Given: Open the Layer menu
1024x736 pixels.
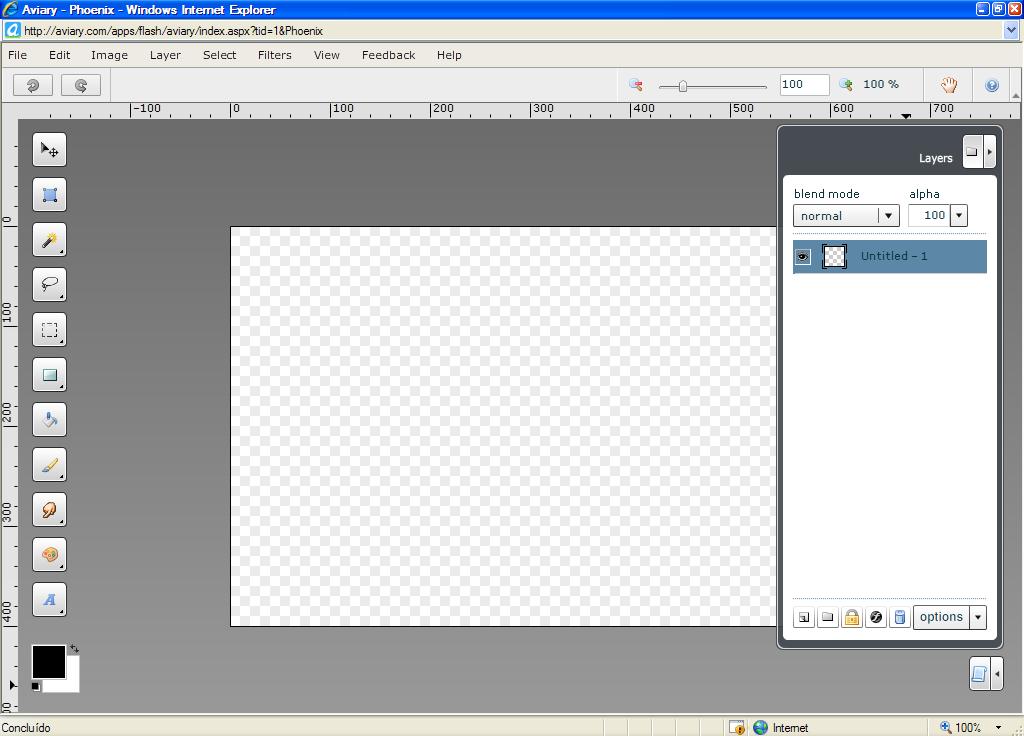Looking at the screenshot, I should point(165,56).
